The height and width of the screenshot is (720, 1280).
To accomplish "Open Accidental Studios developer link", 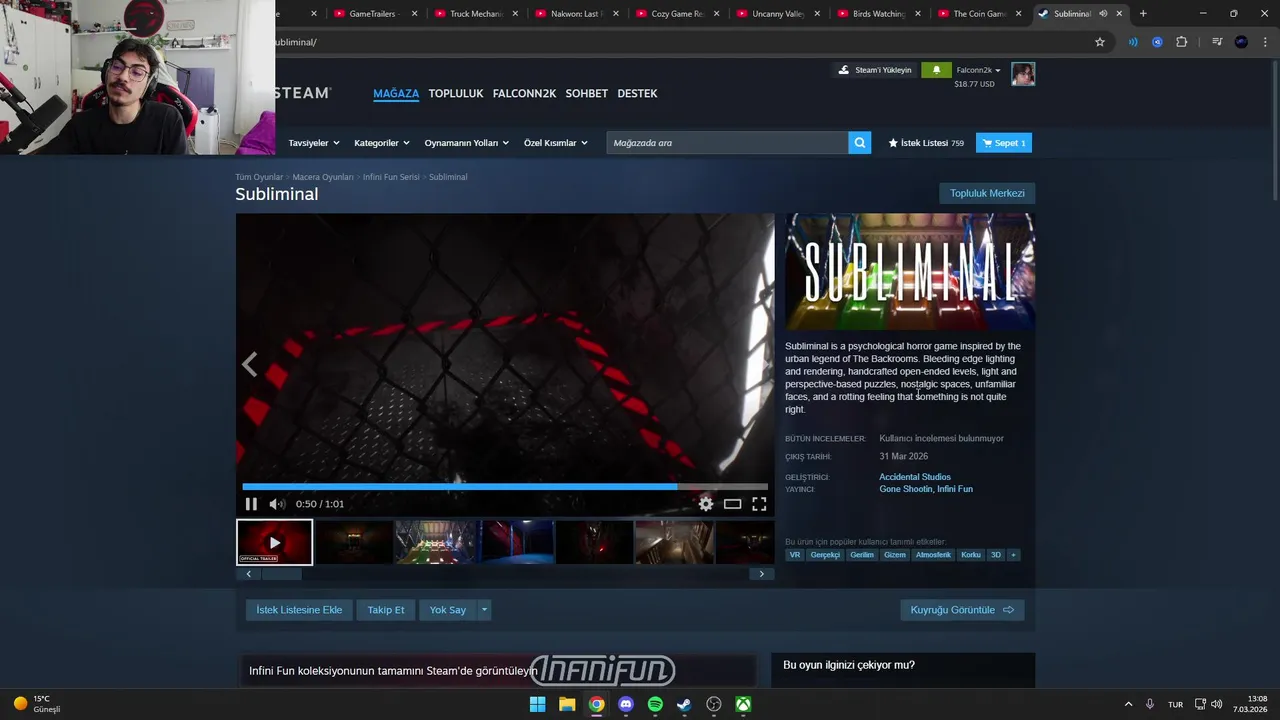I will pyautogui.click(x=915, y=477).
